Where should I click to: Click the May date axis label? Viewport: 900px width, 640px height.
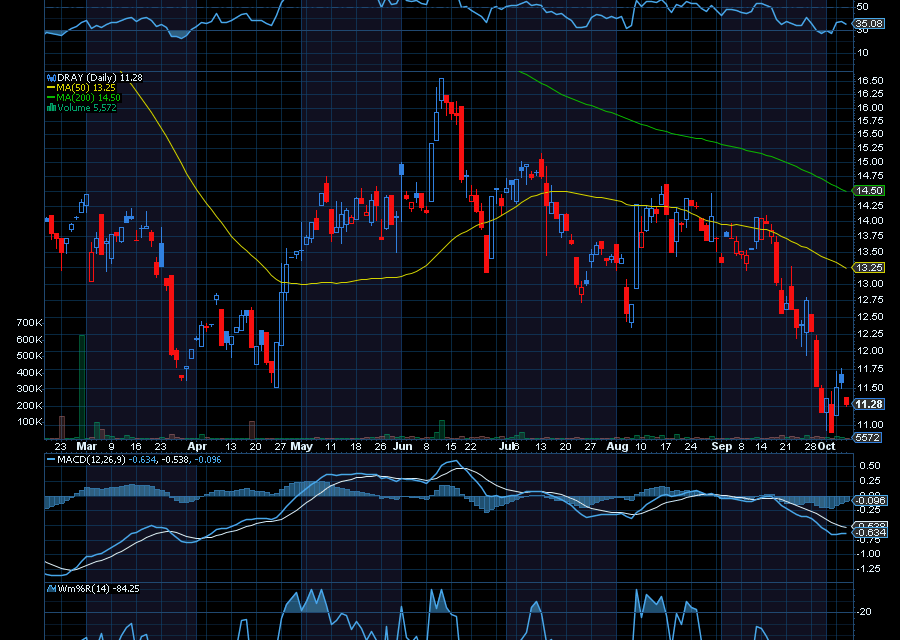[301, 446]
